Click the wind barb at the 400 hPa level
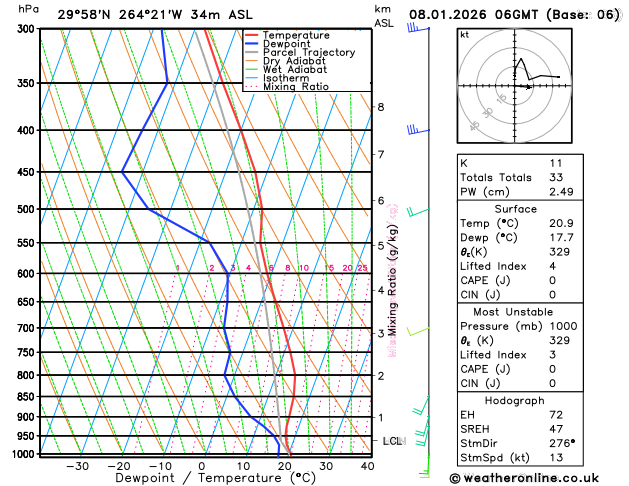The image size is (629, 486). [x=418, y=130]
